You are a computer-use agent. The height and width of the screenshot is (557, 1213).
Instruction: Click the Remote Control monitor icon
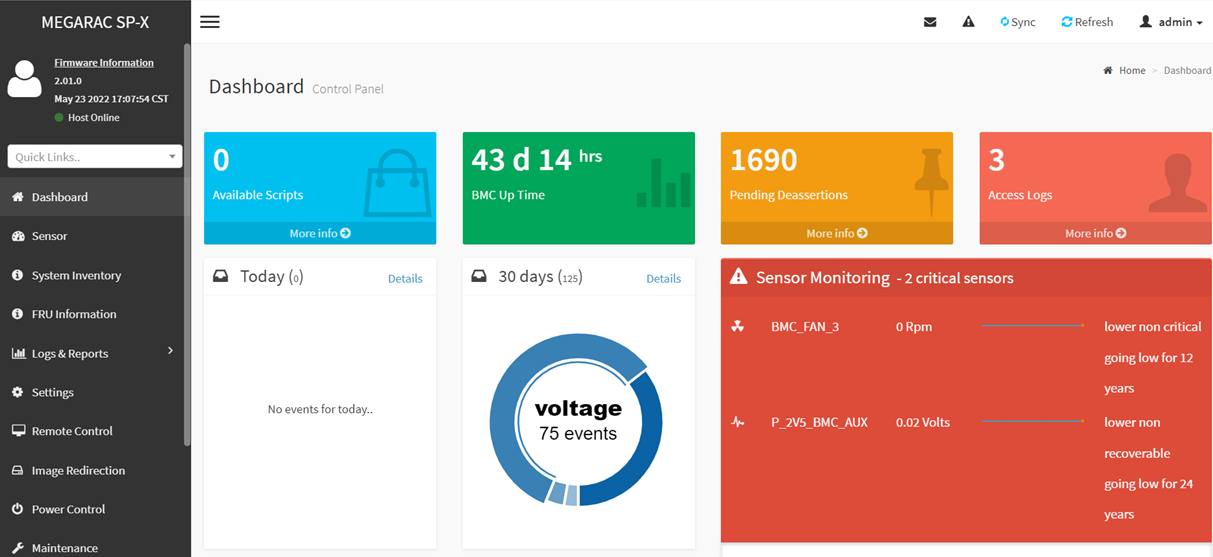(18, 431)
